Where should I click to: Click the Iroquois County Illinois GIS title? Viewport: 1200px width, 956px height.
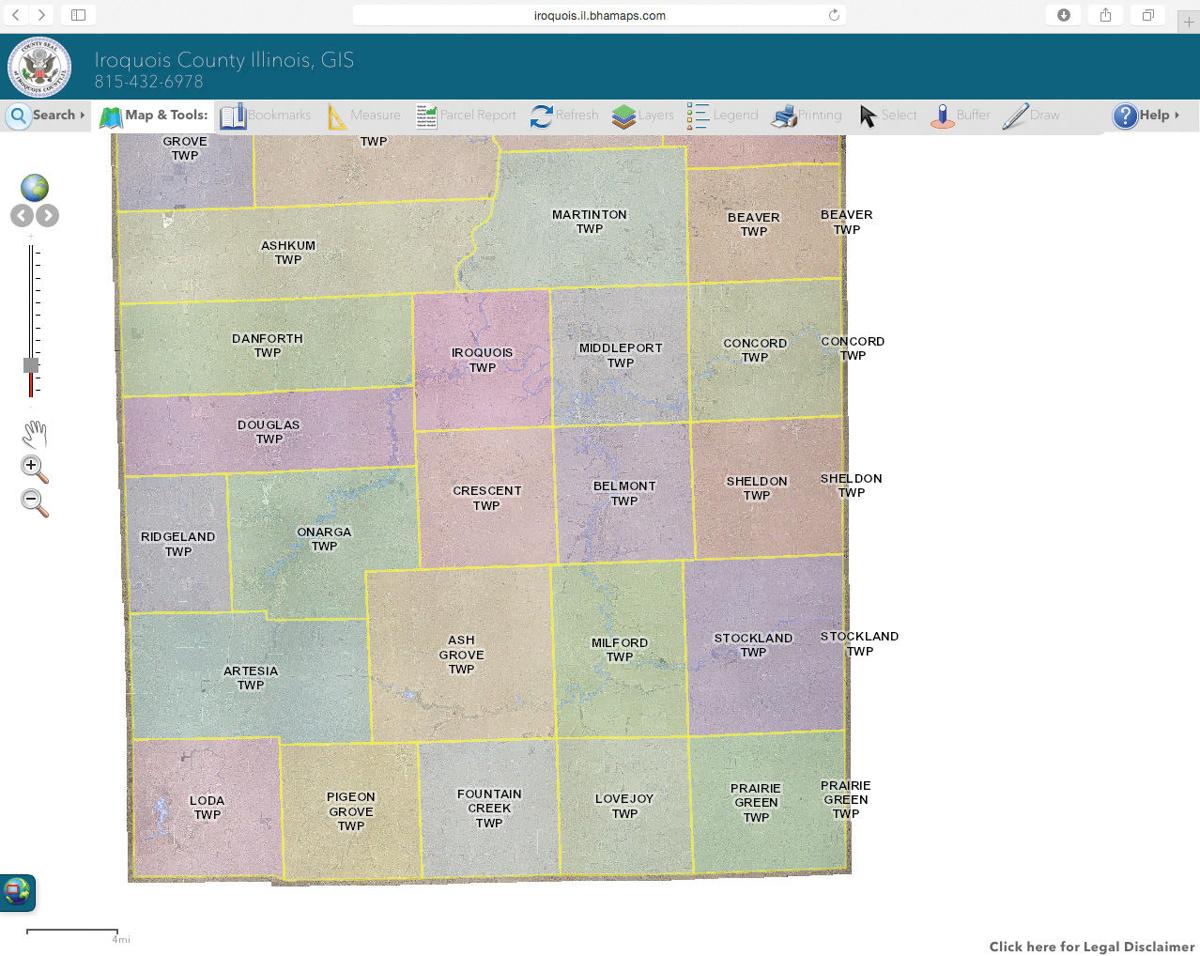pos(224,60)
